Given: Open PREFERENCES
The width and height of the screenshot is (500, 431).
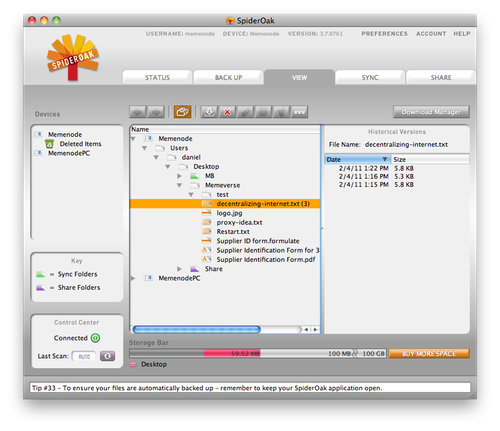Looking at the screenshot, I should click(x=384, y=34).
